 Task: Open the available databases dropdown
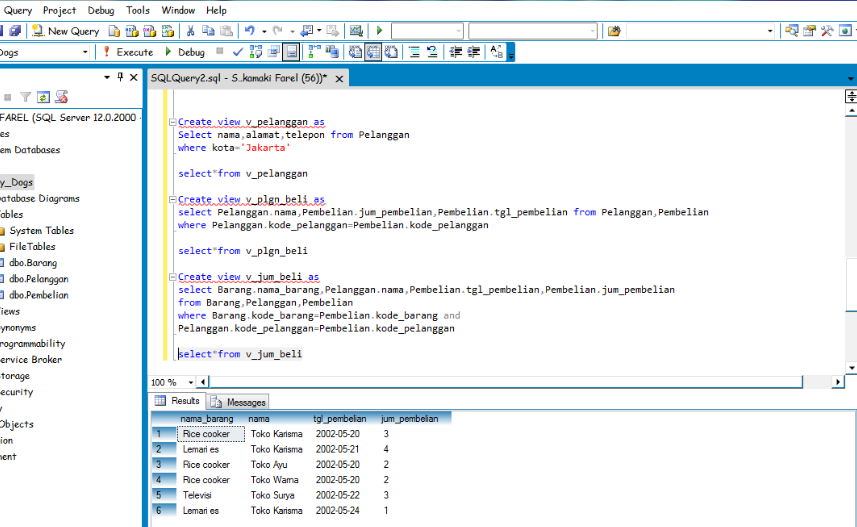click(x=85, y=52)
